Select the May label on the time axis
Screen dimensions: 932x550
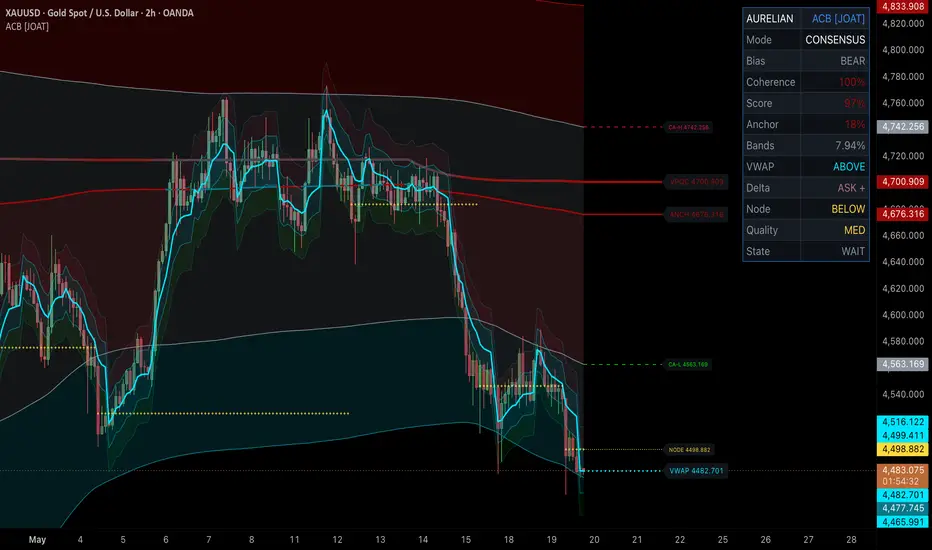pyautogui.click(x=37, y=539)
